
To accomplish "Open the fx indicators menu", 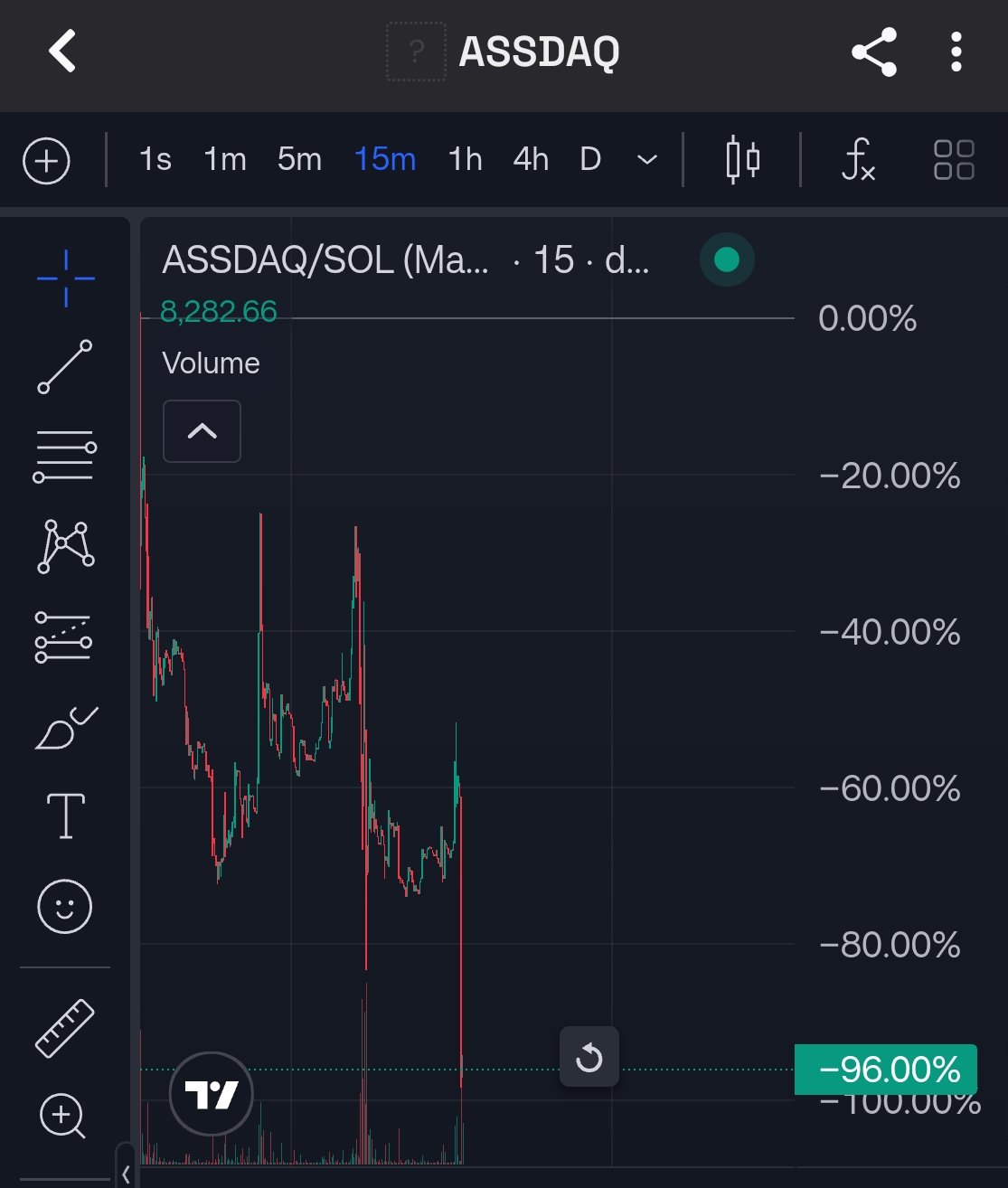I will (x=857, y=160).
